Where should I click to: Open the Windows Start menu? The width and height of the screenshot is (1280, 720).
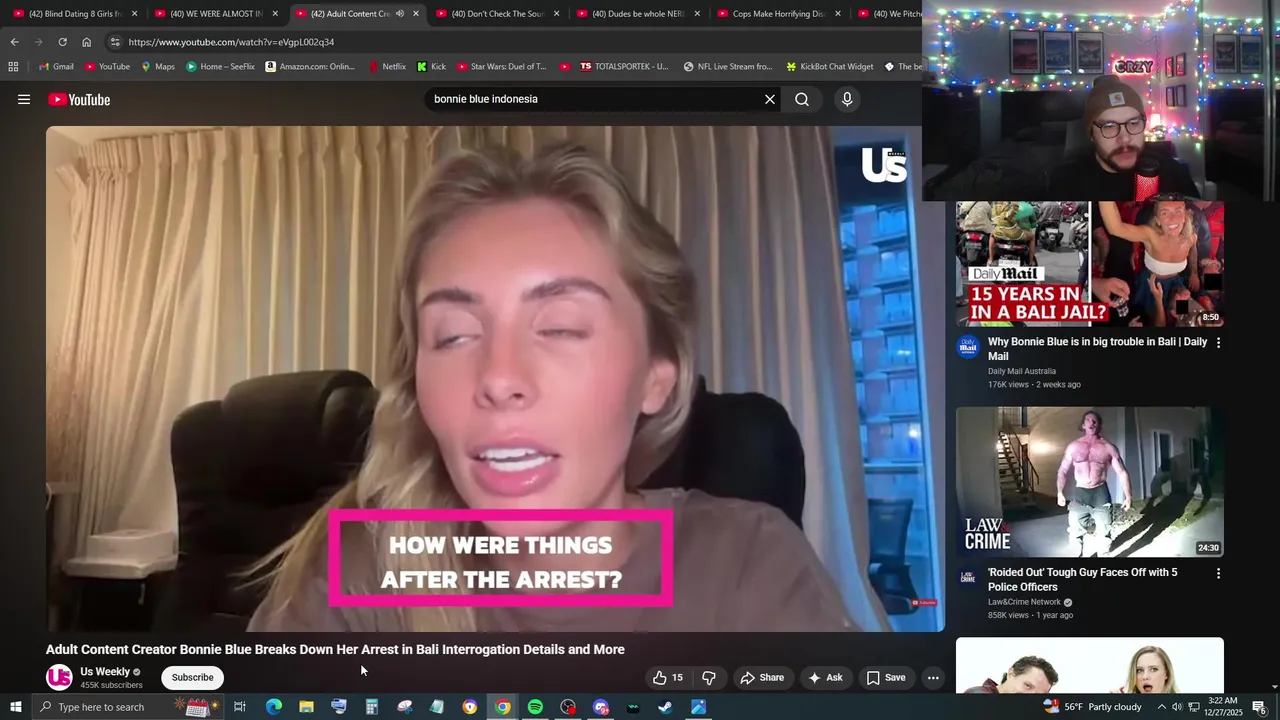click(15, 707)
